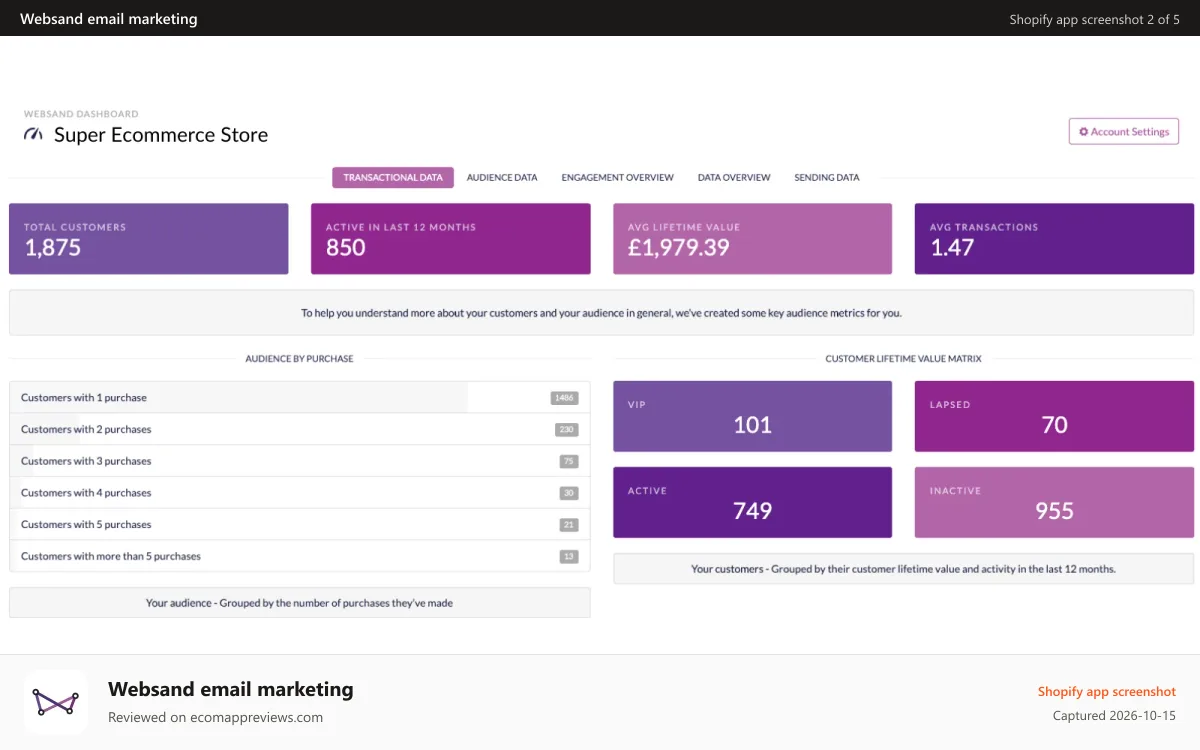The width and height of the screenshot is (1200, 750).
Task: Select the Active segment tile
Action: (x=753, y=502)
